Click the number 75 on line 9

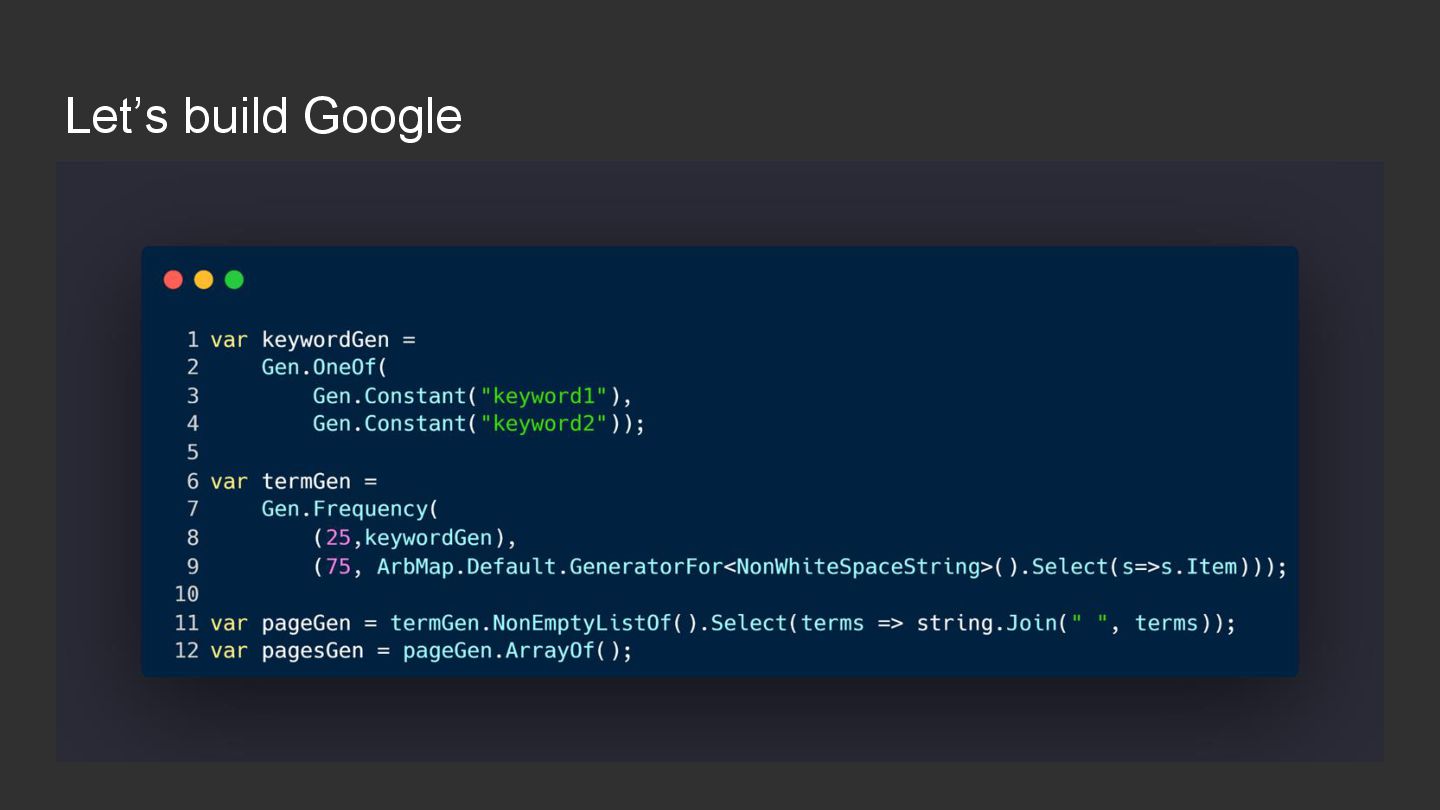point(338,566)
